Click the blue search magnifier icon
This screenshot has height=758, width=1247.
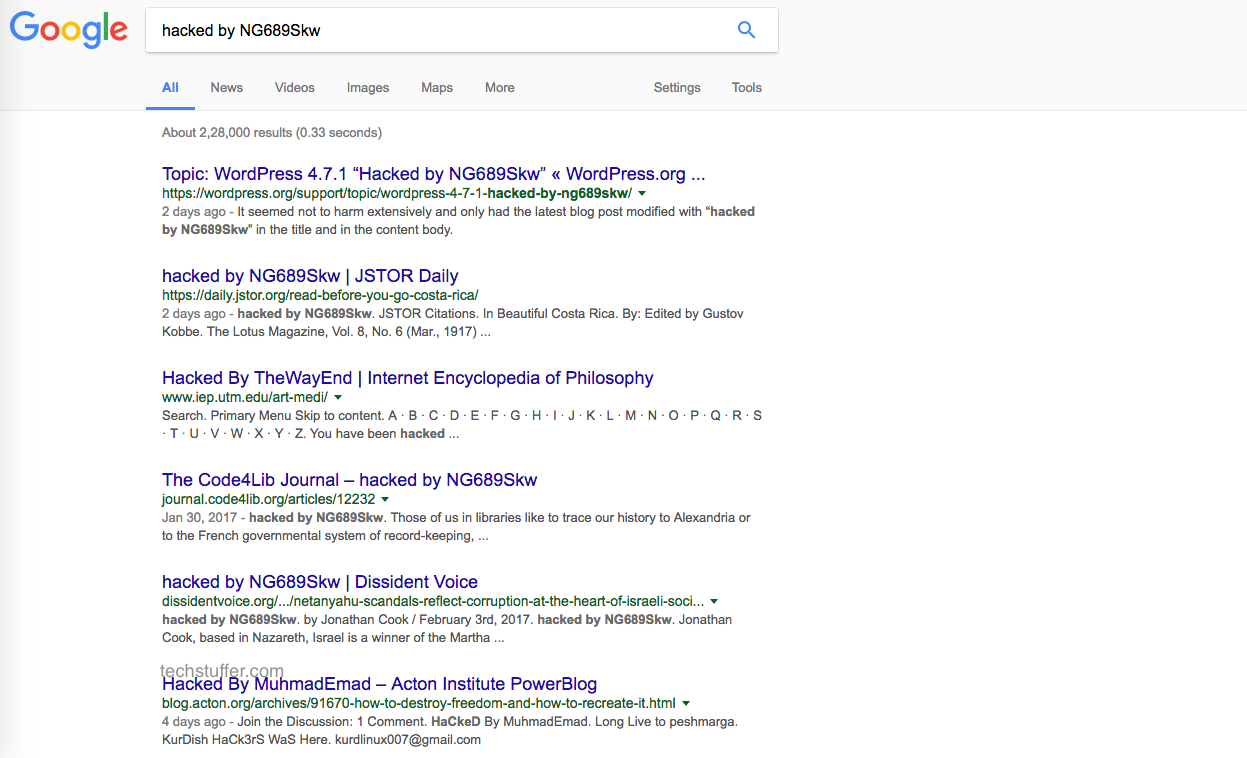coord(746,30)
